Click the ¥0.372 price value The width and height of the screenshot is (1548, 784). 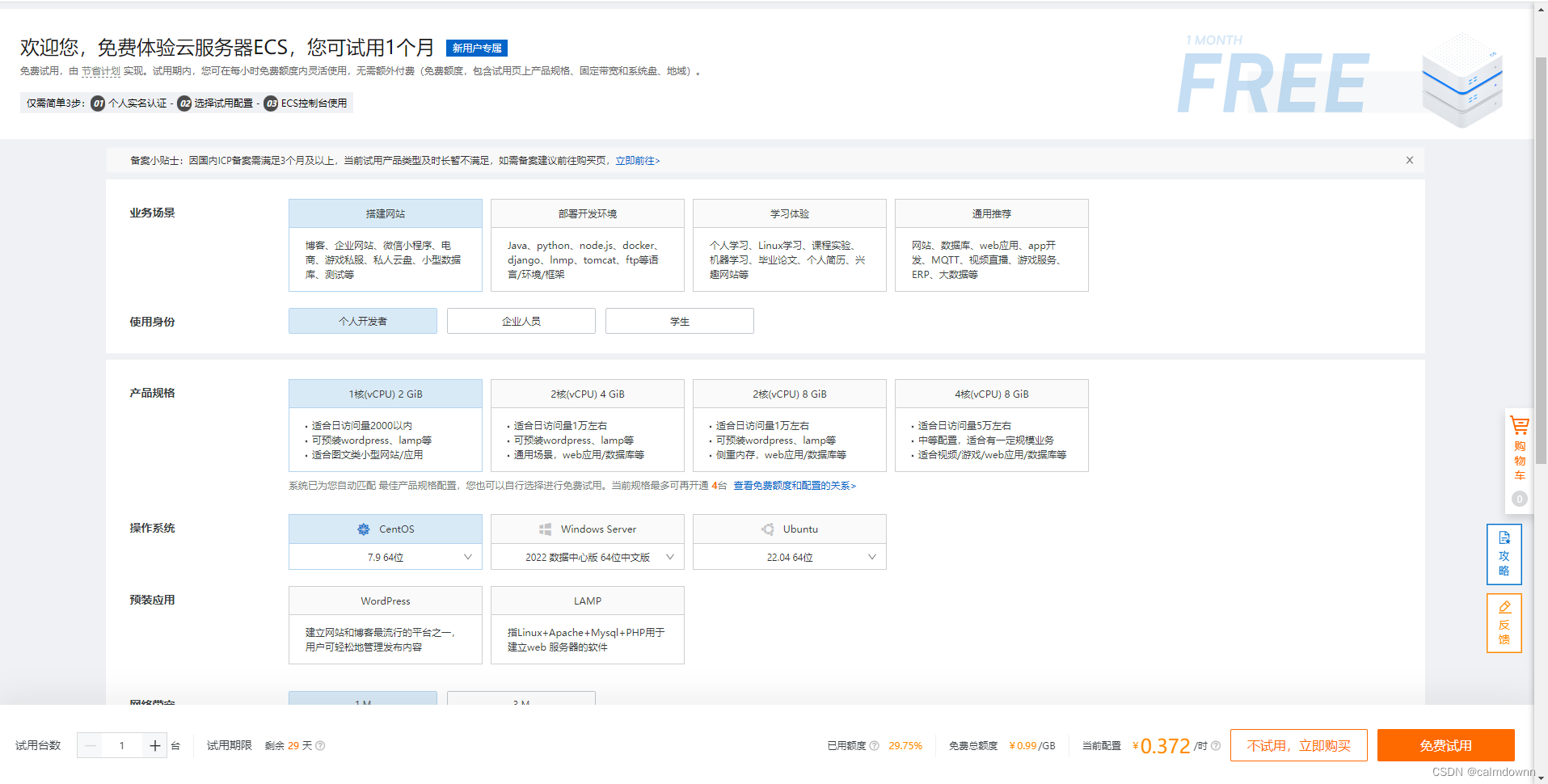point(1162,746)
